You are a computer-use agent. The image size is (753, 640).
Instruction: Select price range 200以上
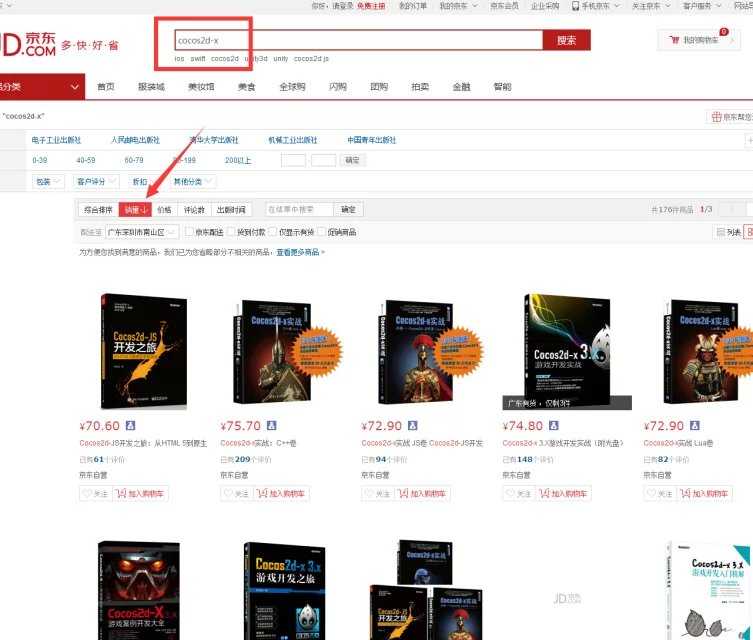click(238, 160)
